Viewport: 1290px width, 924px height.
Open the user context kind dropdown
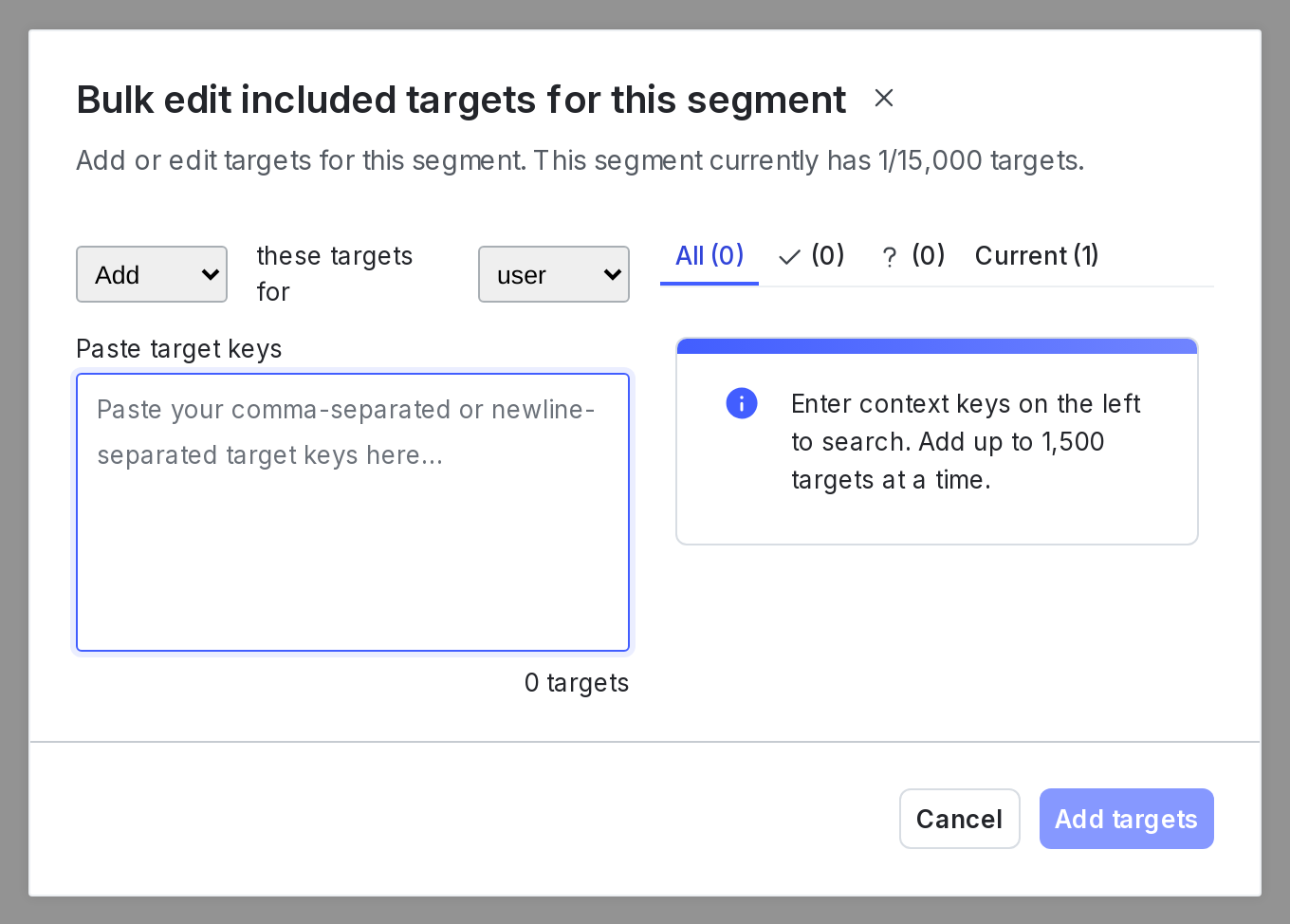pyautogui.click(x=554, y=274)
